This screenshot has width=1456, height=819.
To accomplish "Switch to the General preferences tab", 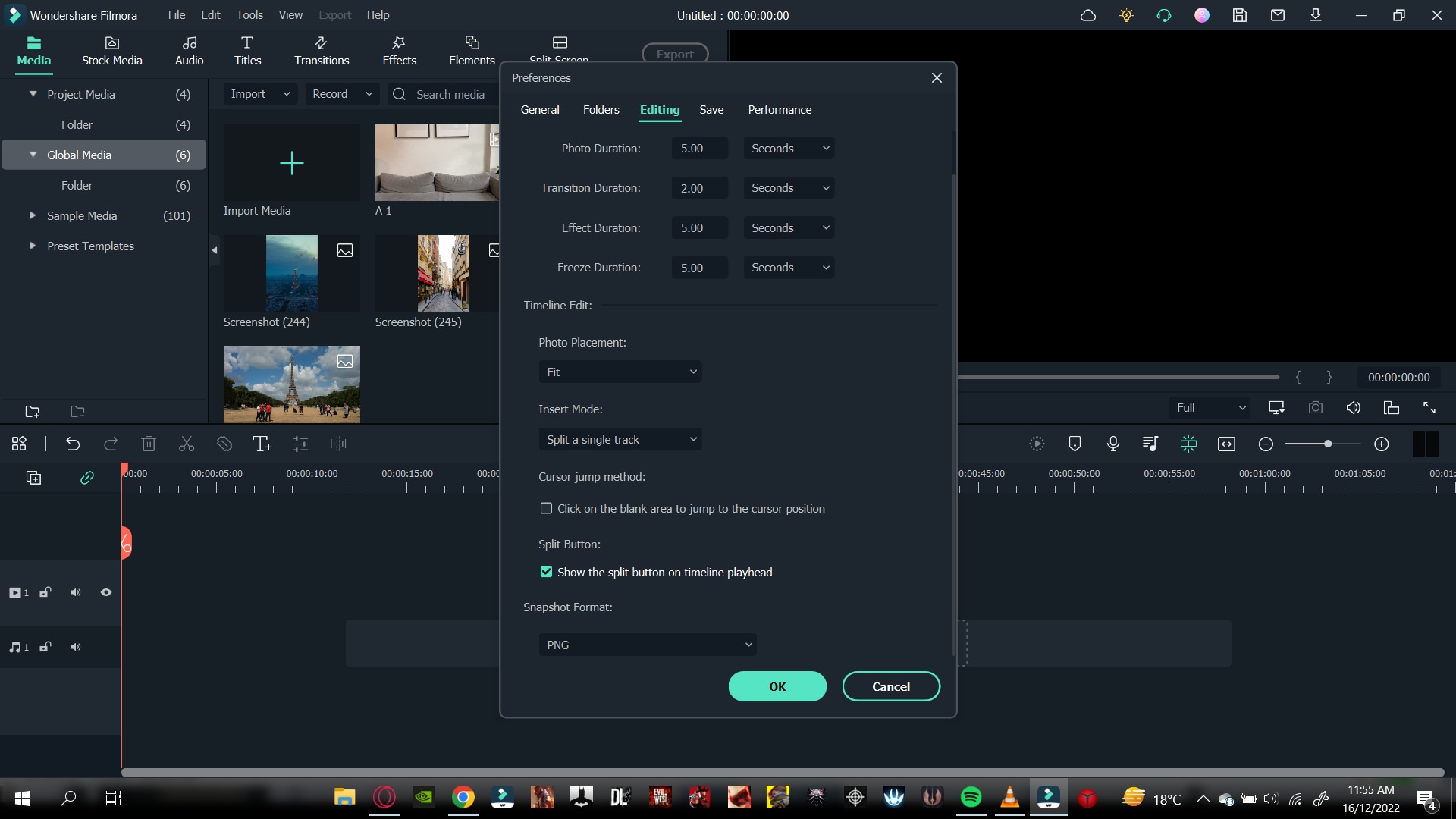I will click(x=540, y=109).
